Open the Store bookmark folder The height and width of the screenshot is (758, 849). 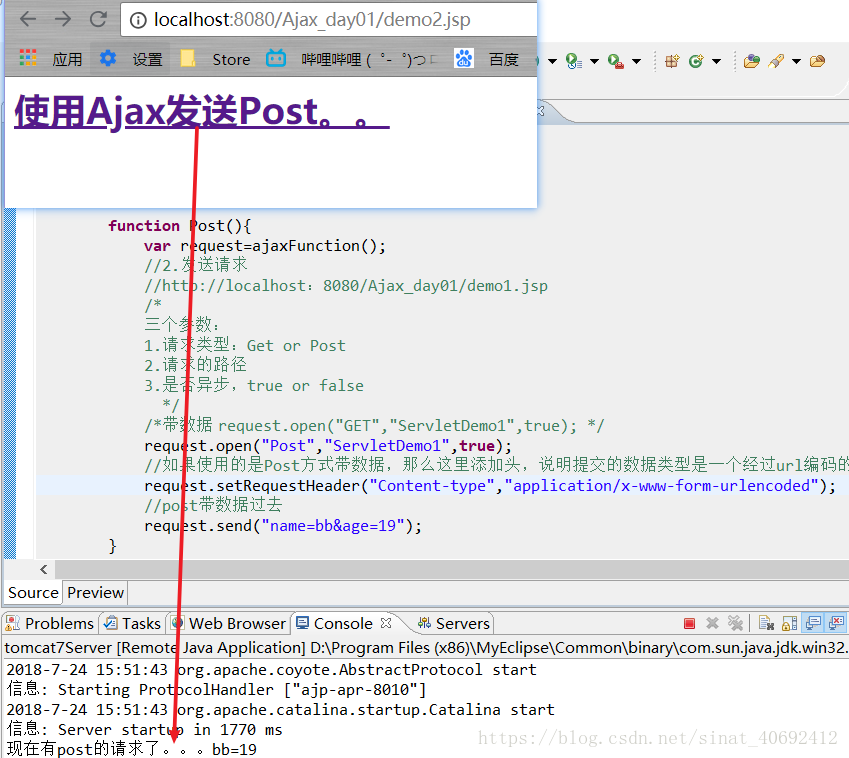pyautogui.click(x=215, y=58)
